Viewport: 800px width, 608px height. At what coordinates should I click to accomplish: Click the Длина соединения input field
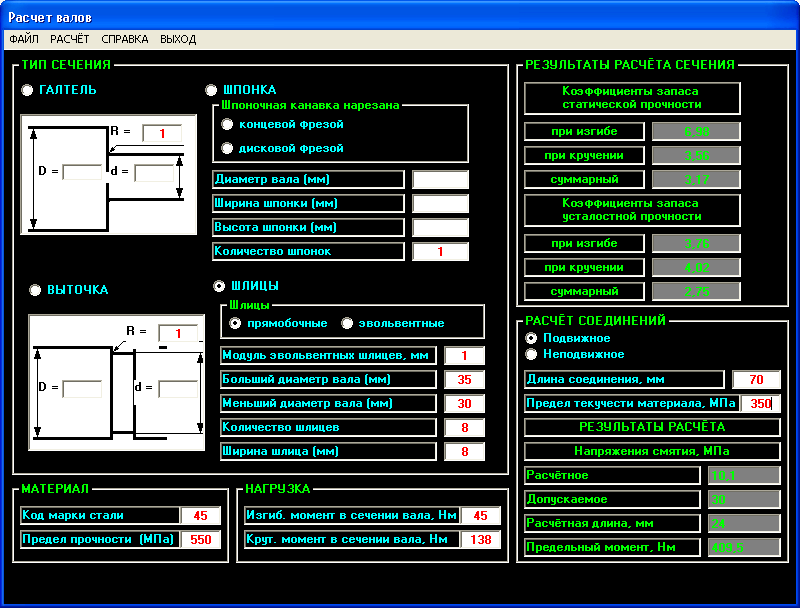tap(756, 380)
